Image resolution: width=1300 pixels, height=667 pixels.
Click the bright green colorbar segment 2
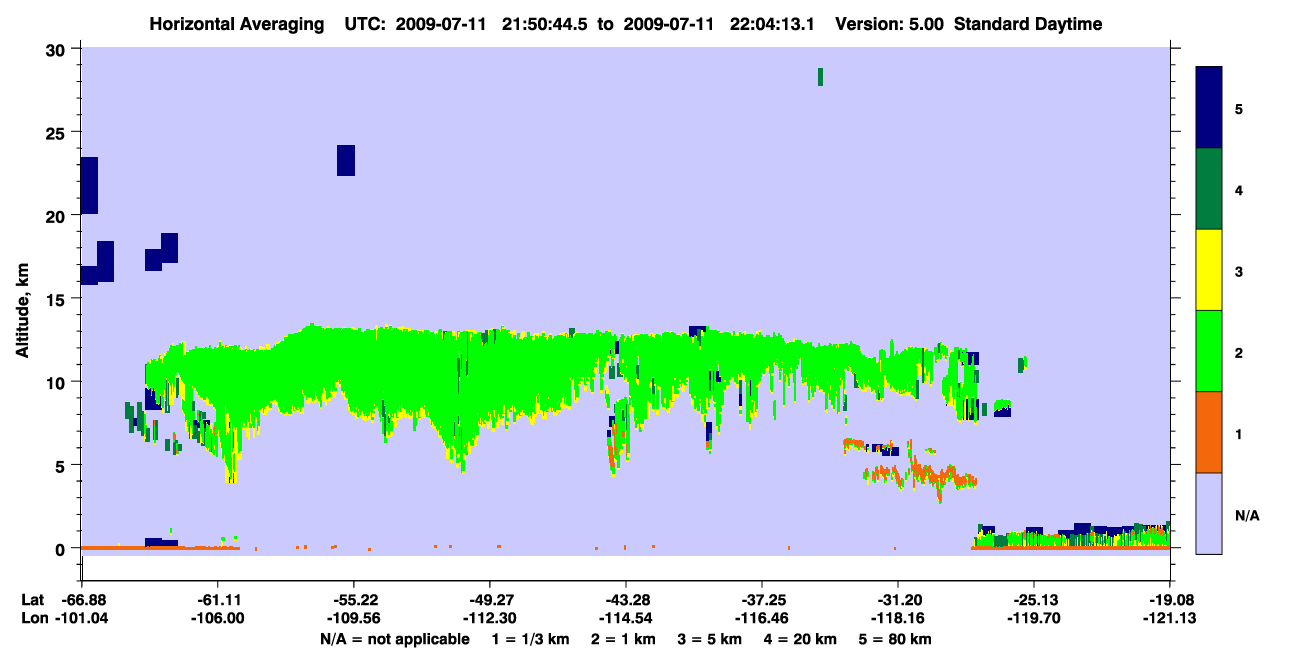point(1209,351)
